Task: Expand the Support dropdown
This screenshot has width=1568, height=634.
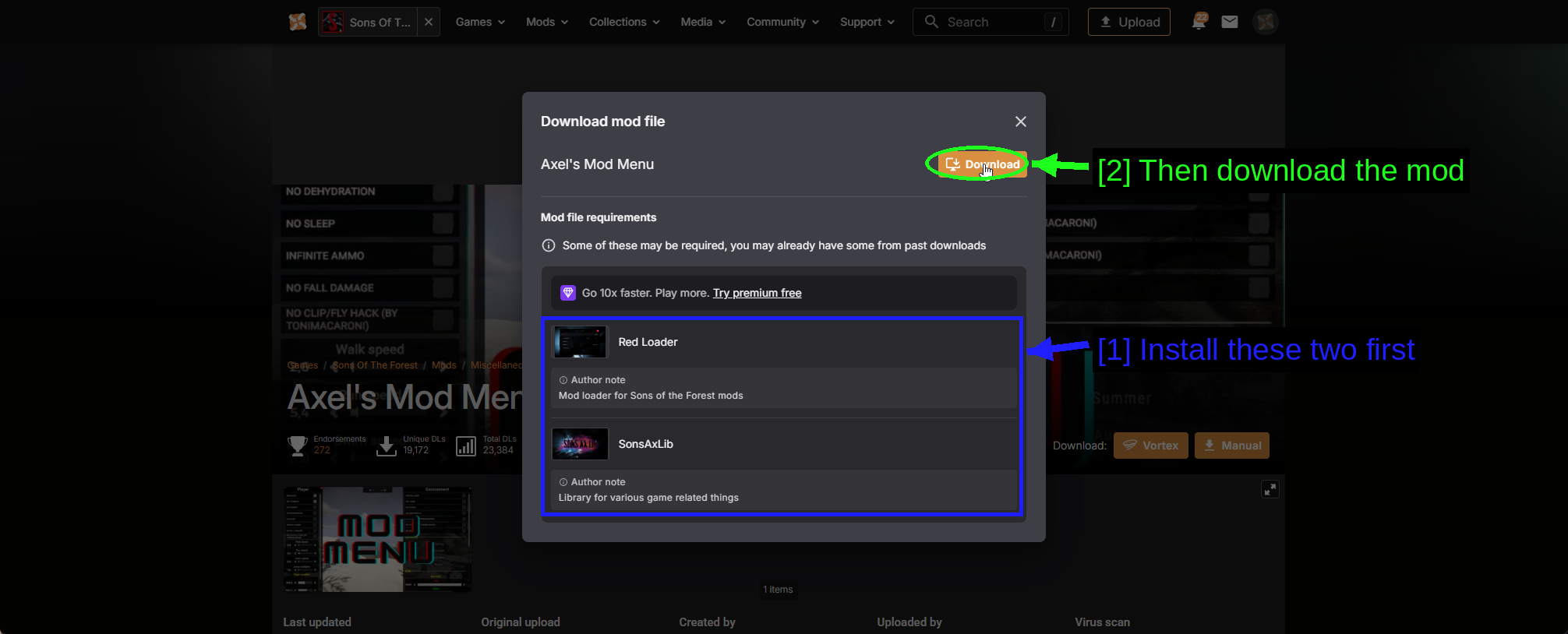Action: [x=867, y=22]
